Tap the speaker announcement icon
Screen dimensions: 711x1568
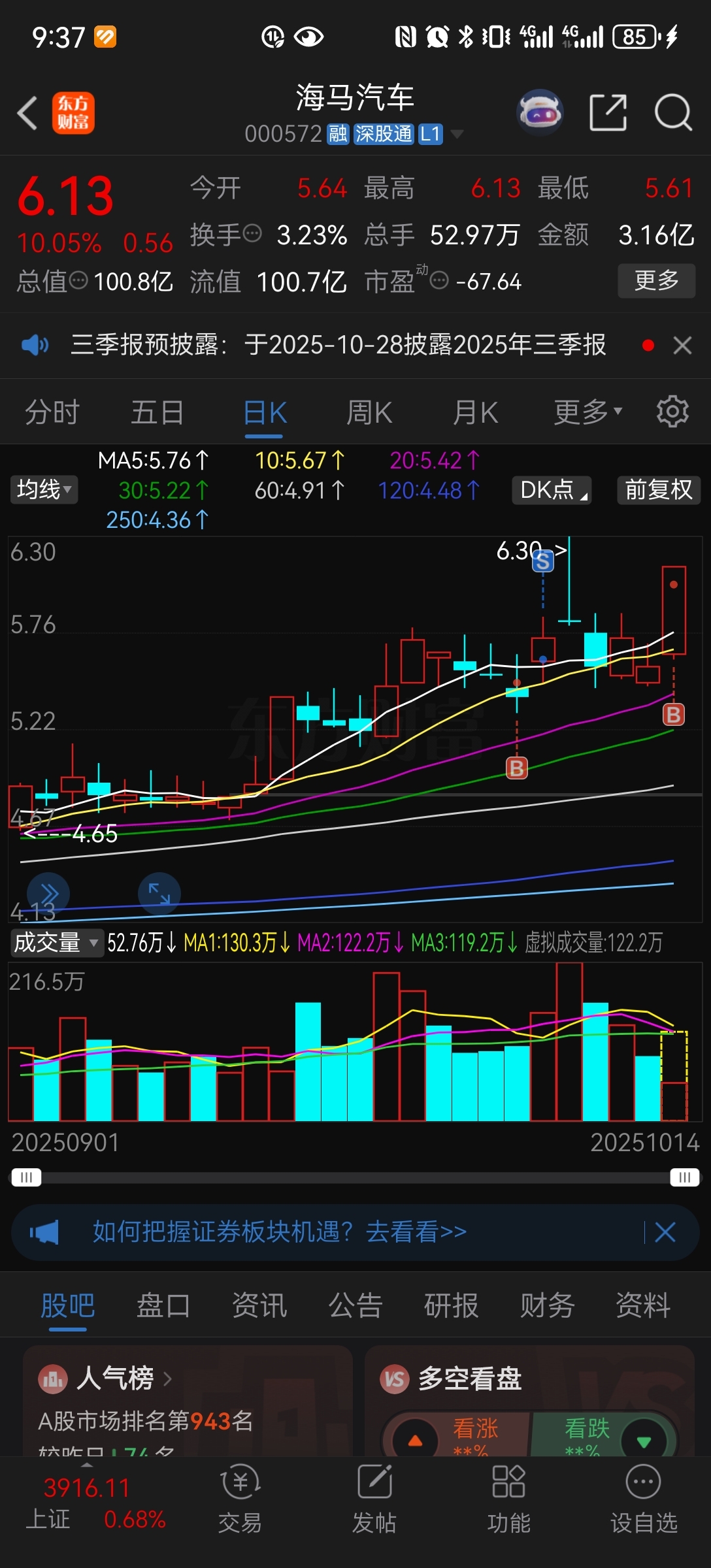pyautogui.click(x=35, y=344)
